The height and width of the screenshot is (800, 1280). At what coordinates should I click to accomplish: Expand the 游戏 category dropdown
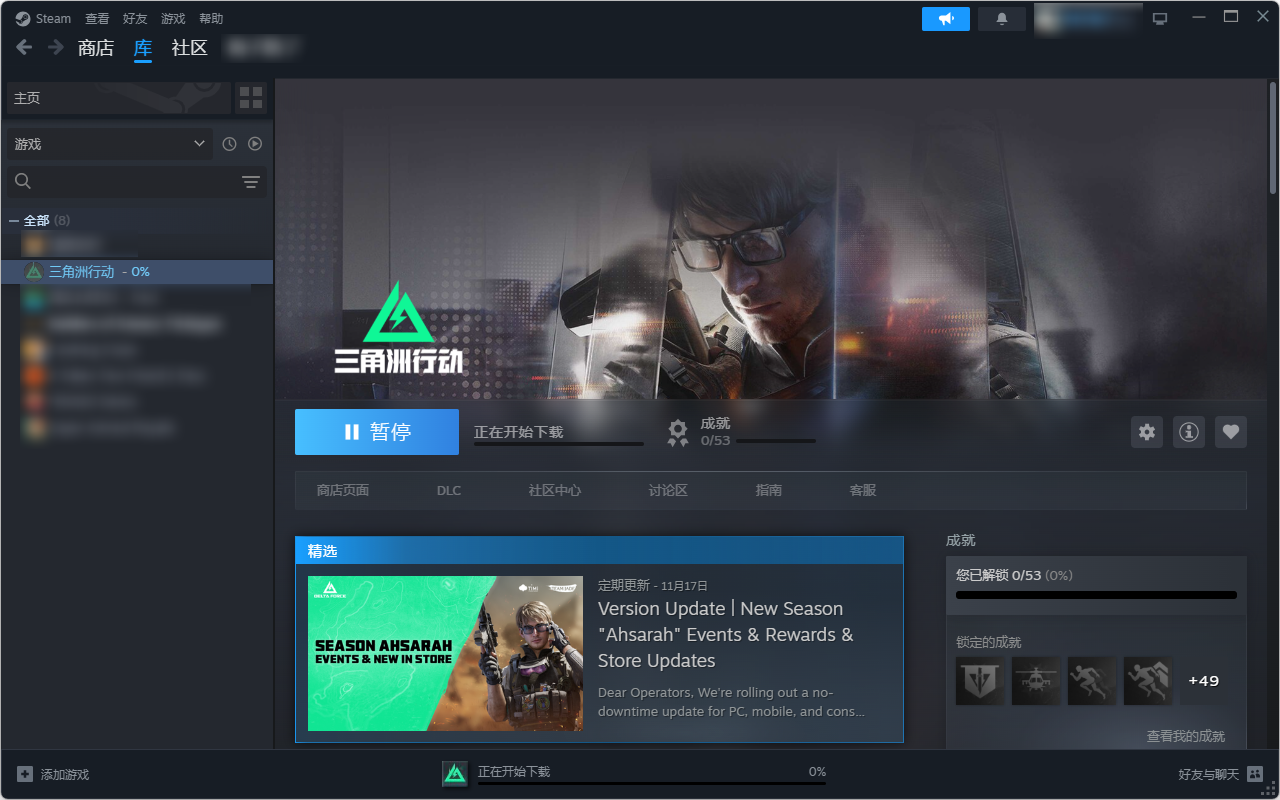[110, 144]
